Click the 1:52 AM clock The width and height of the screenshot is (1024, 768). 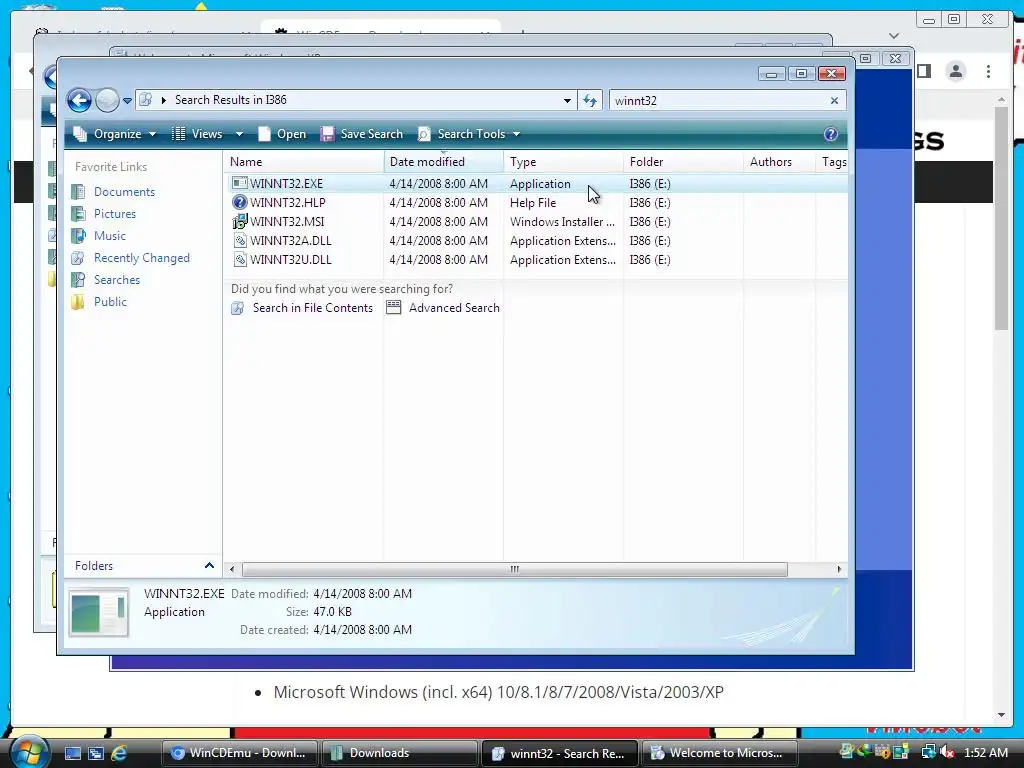coord(985,752)
